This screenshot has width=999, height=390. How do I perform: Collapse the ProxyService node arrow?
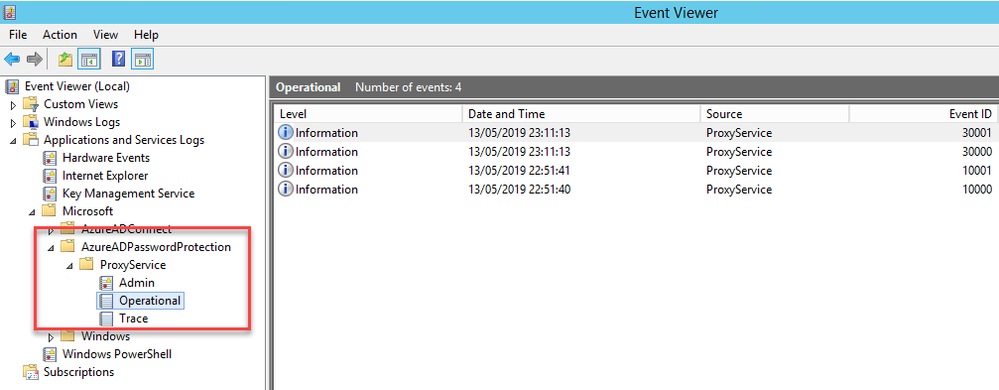pyautogui.click(x=70, y=266)
